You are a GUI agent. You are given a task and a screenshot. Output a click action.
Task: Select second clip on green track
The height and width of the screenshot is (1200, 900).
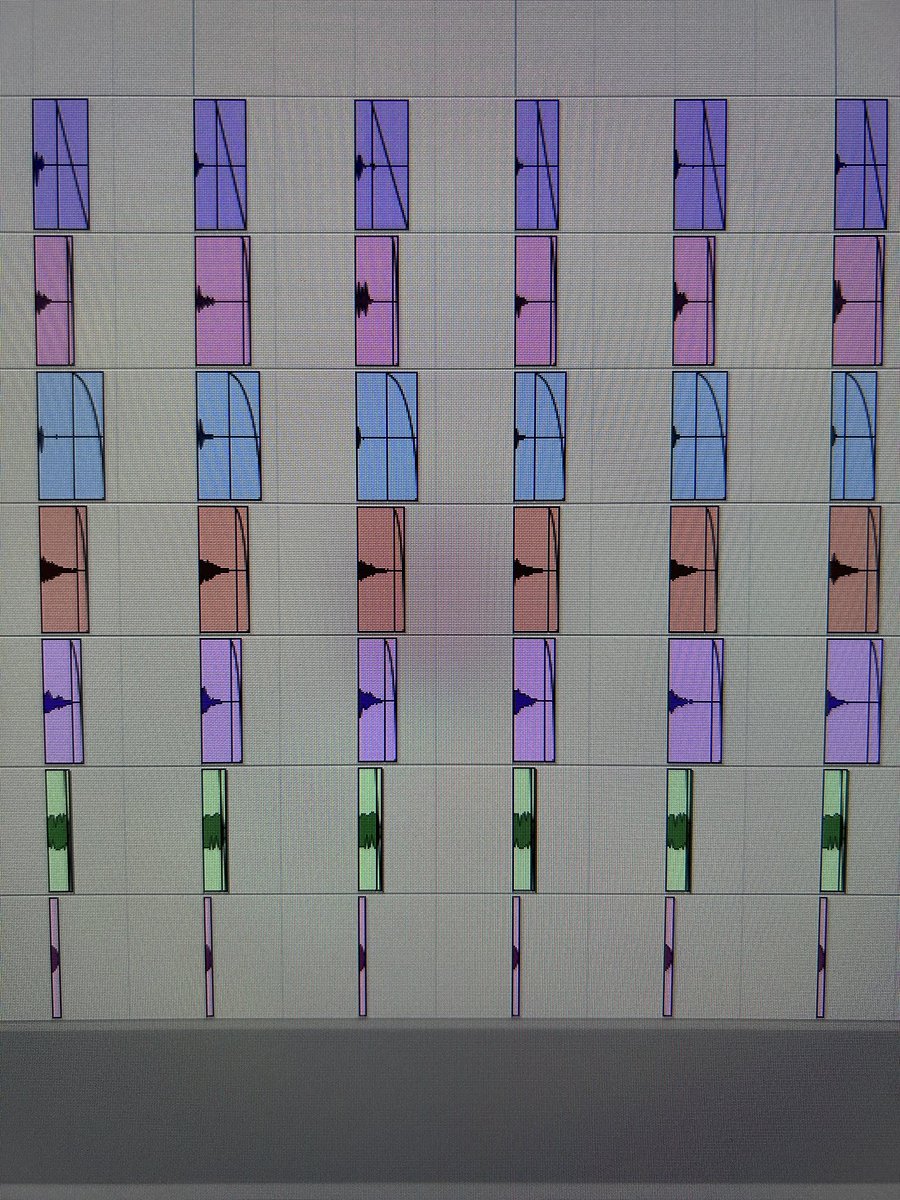pos(215,830)
